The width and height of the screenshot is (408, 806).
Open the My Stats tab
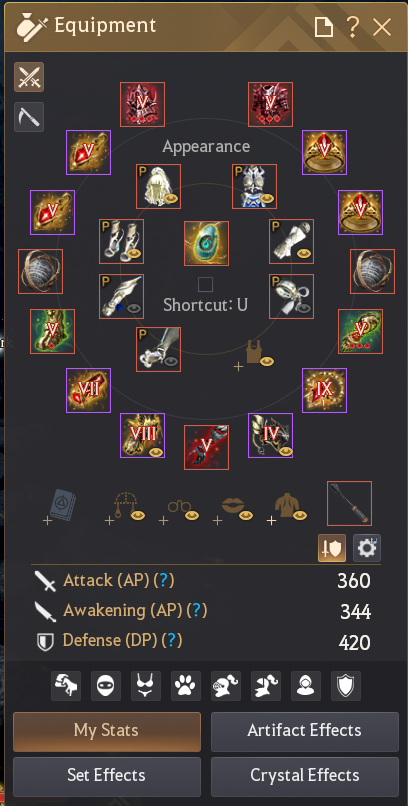[107, 731]
